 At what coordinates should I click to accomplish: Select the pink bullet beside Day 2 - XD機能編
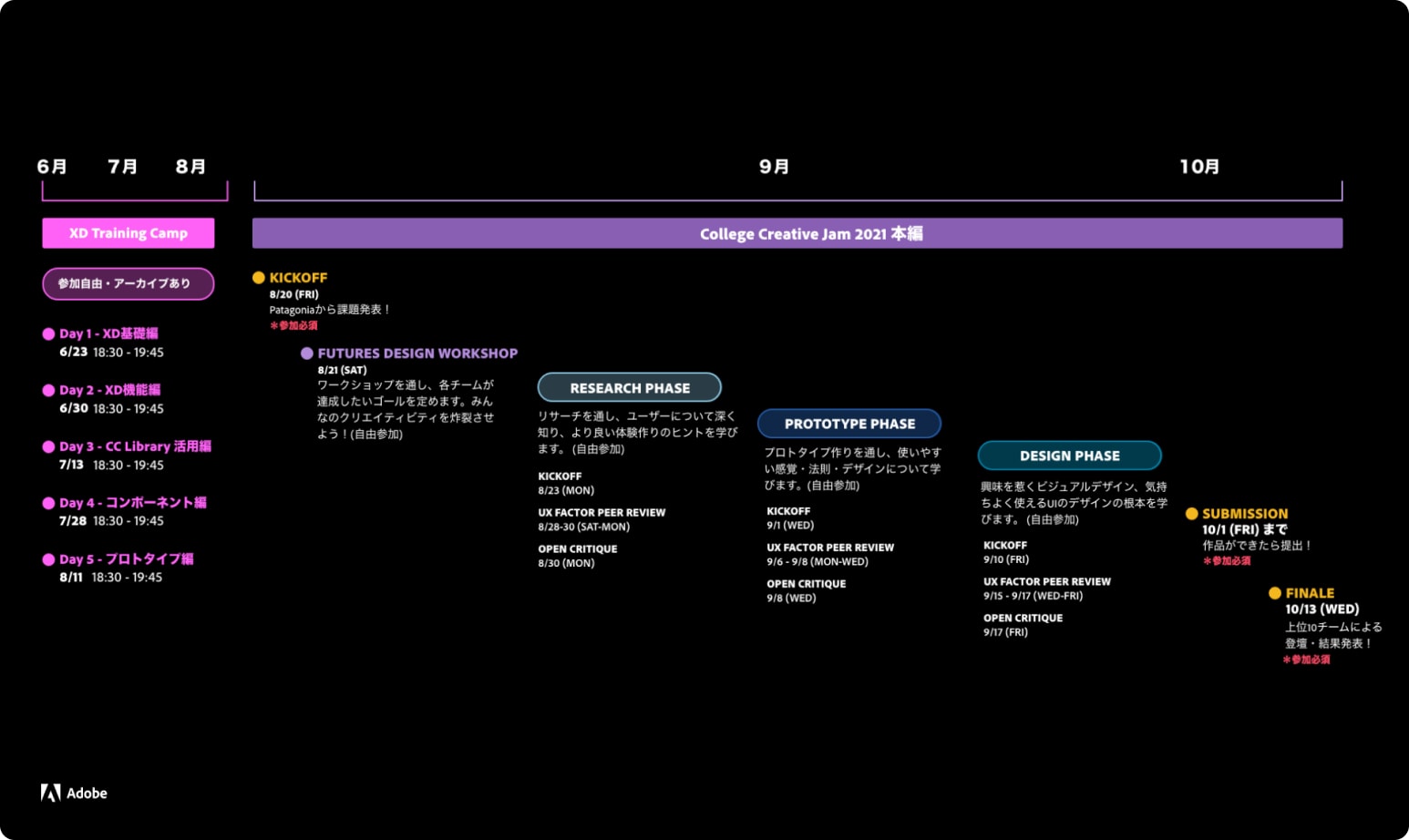pos(48,390)
